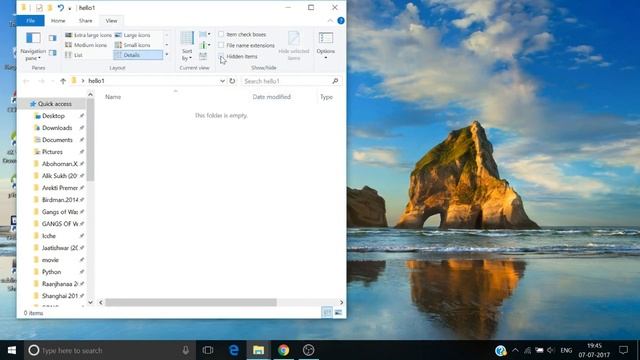Screen dimensions: 640x360
Task: Open the Options button
Action: click(326, 46)
